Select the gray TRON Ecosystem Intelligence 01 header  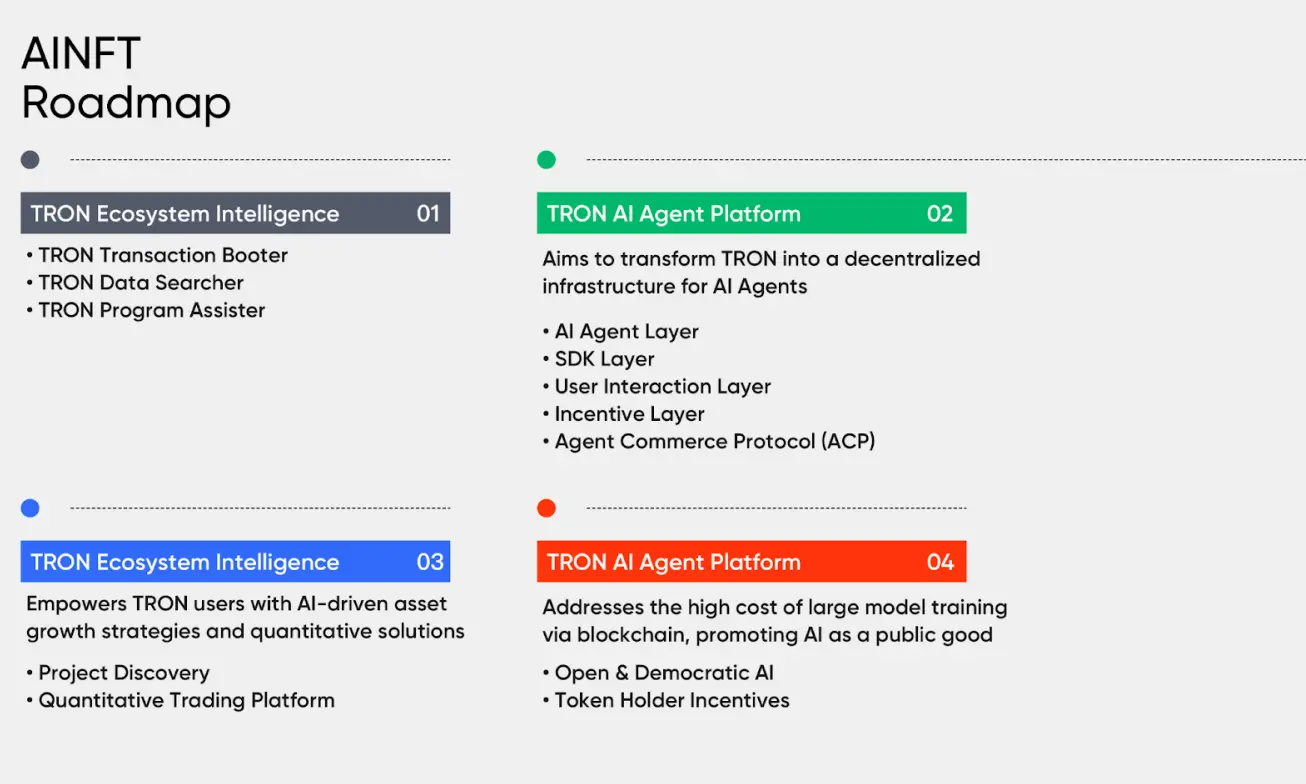coord(235,214)
